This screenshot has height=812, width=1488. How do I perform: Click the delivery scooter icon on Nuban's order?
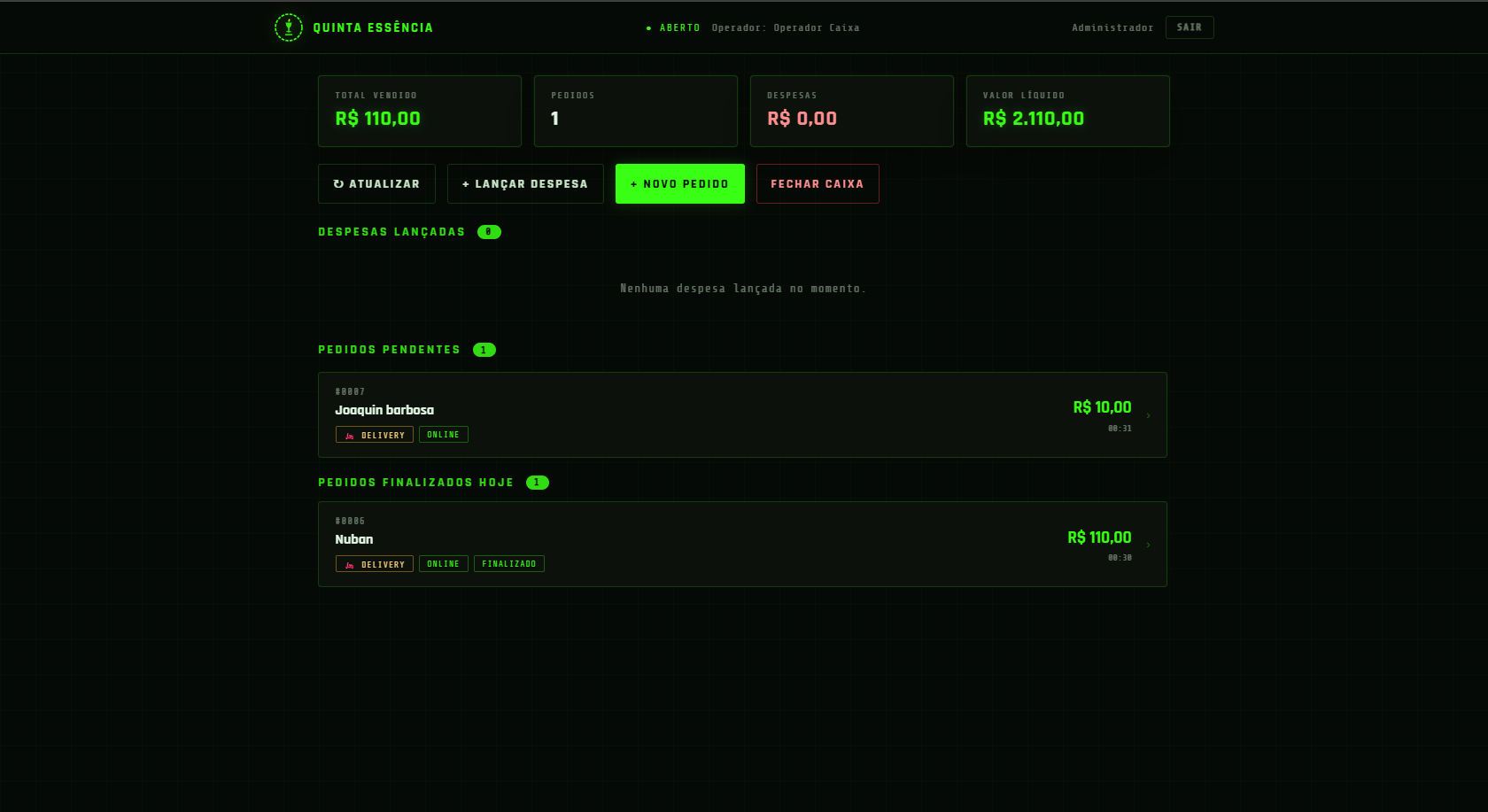(350, 565)
